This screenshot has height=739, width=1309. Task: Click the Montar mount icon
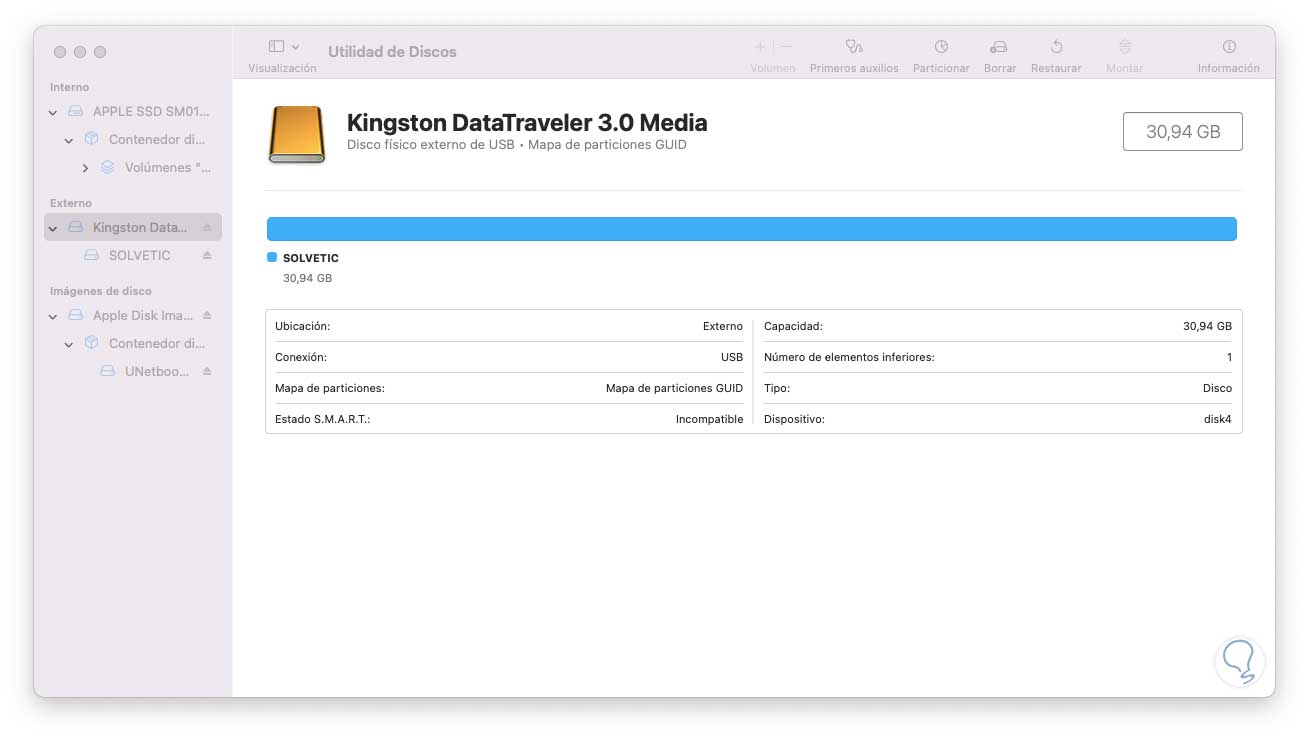click(1125, 47)
